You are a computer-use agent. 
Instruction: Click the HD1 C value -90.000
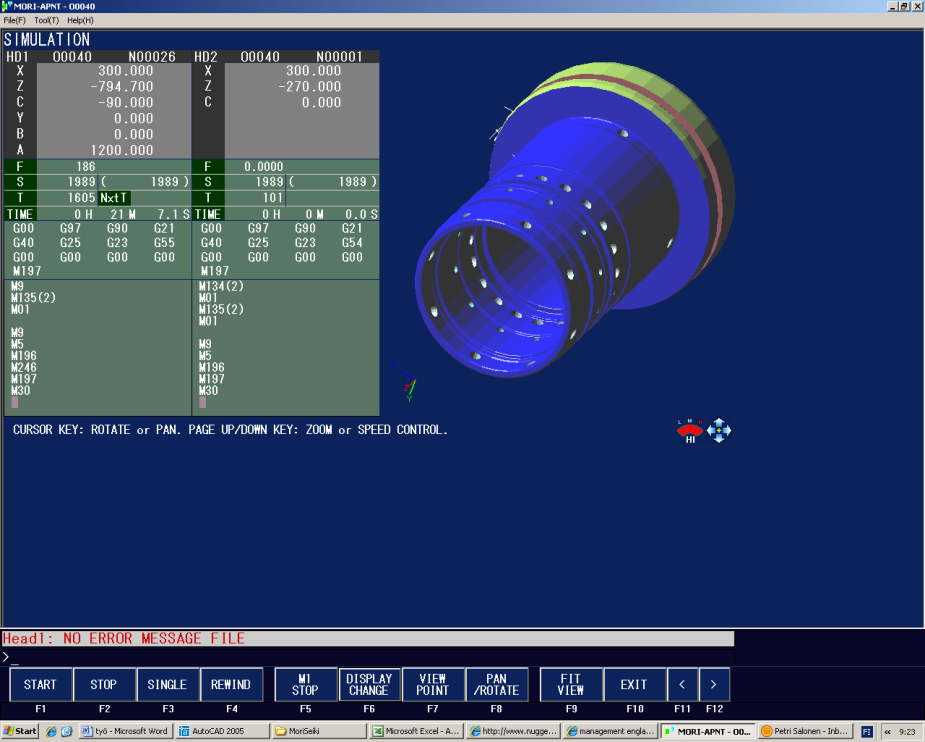click(126, 103)
